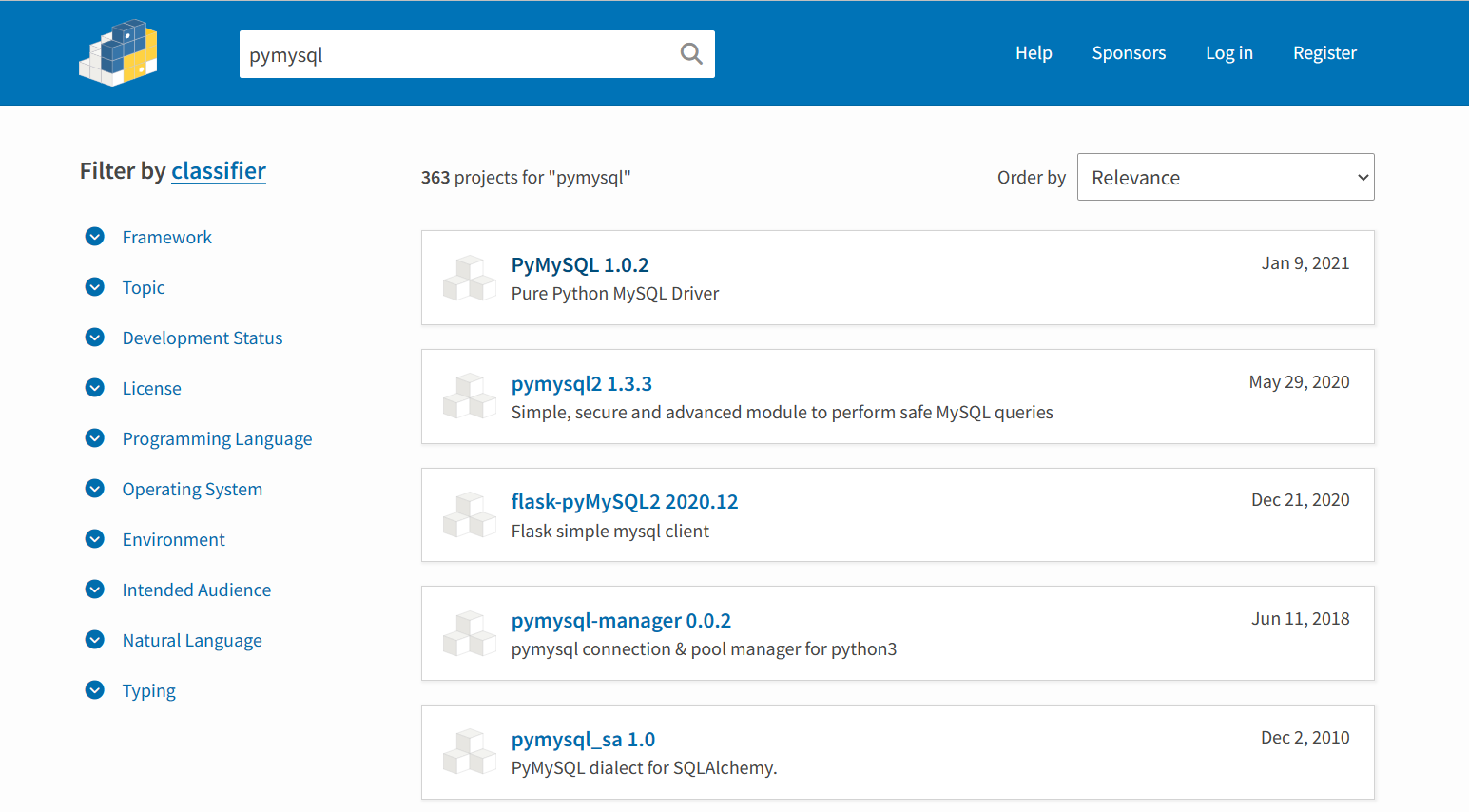Expand the Framework filter chevron

95,237
